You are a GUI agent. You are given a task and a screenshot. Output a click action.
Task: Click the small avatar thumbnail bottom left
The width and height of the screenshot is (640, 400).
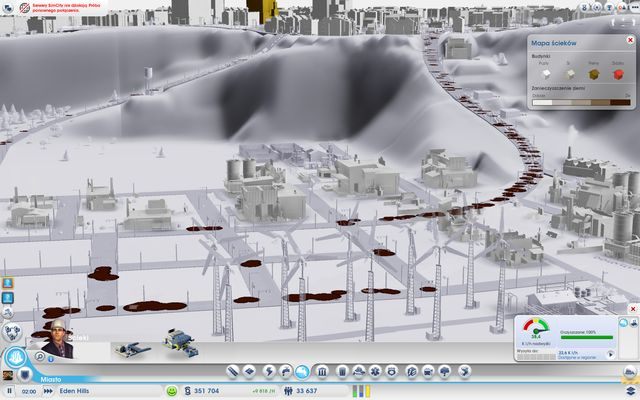point(7,375)
